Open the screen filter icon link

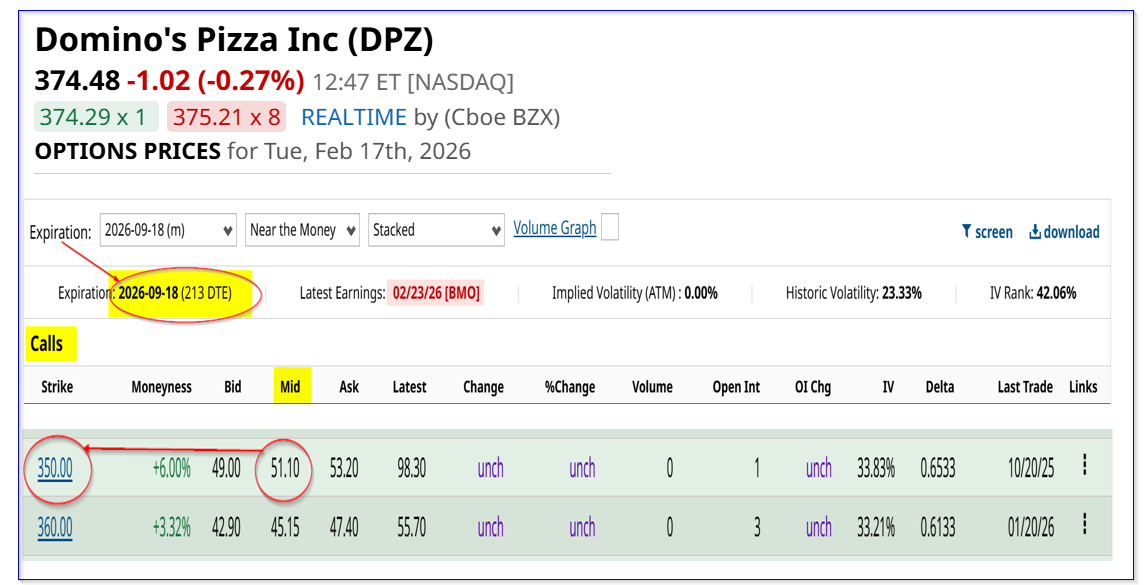987,232
